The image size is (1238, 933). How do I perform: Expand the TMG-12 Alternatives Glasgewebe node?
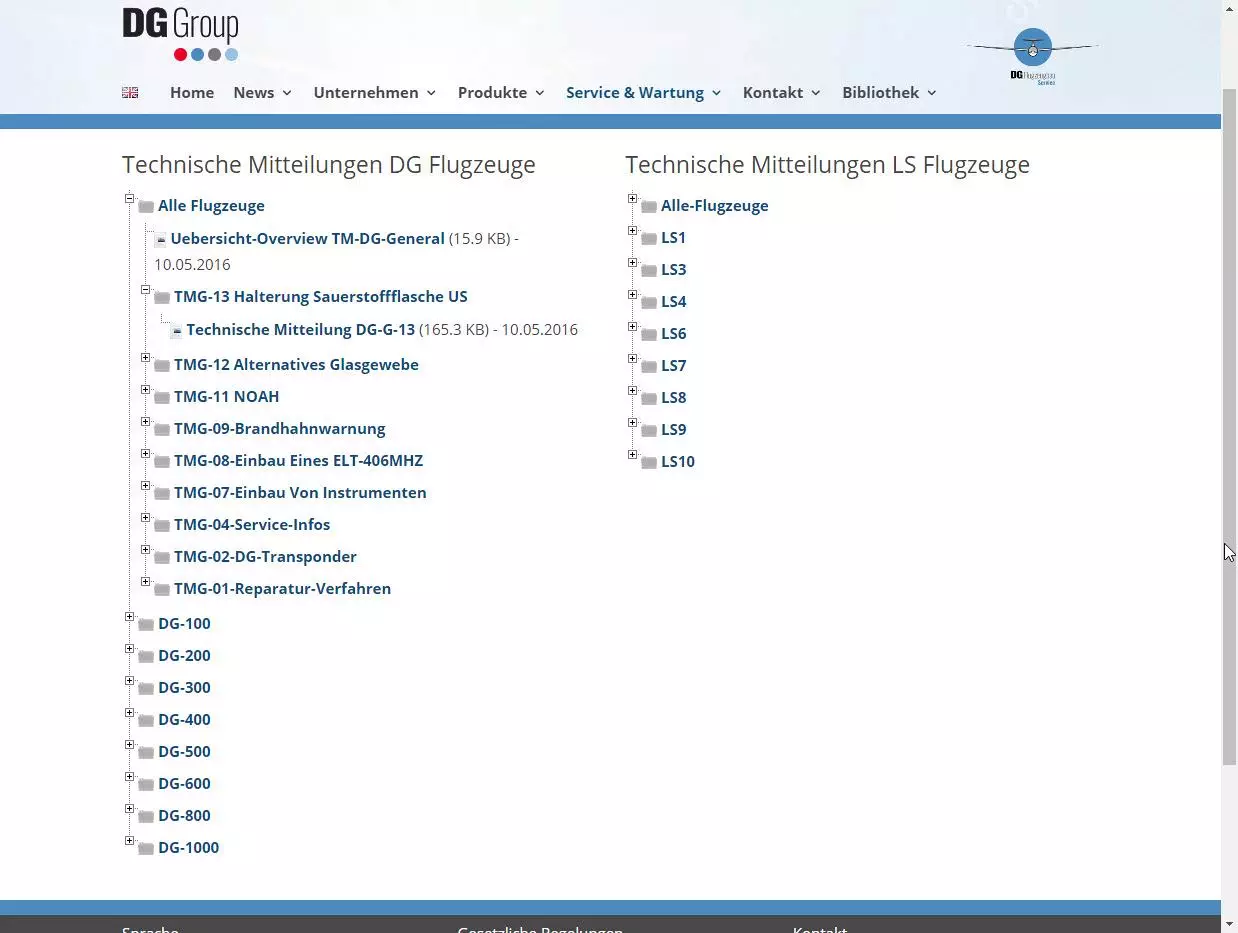click(145, 358)
